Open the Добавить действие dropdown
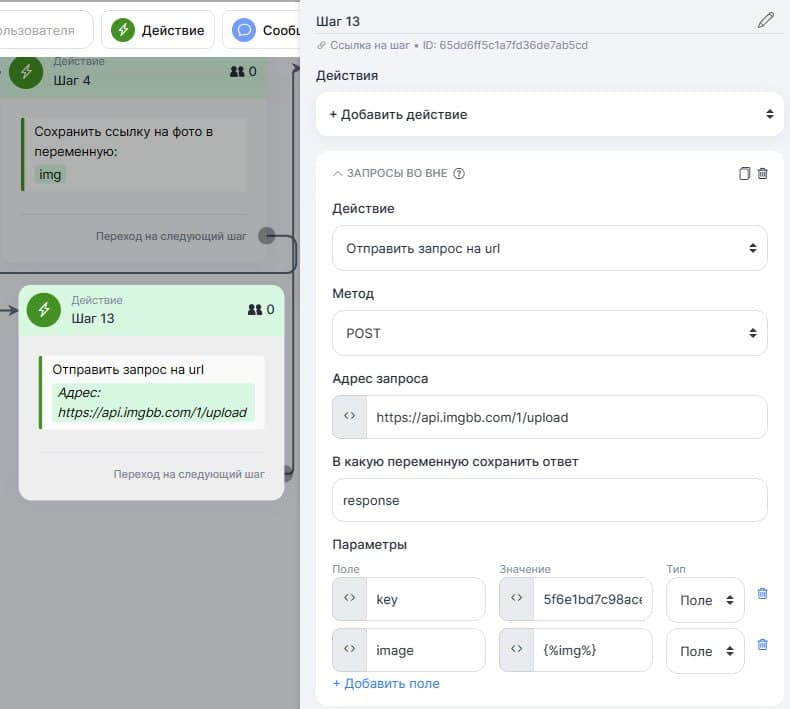 [549, 114]
